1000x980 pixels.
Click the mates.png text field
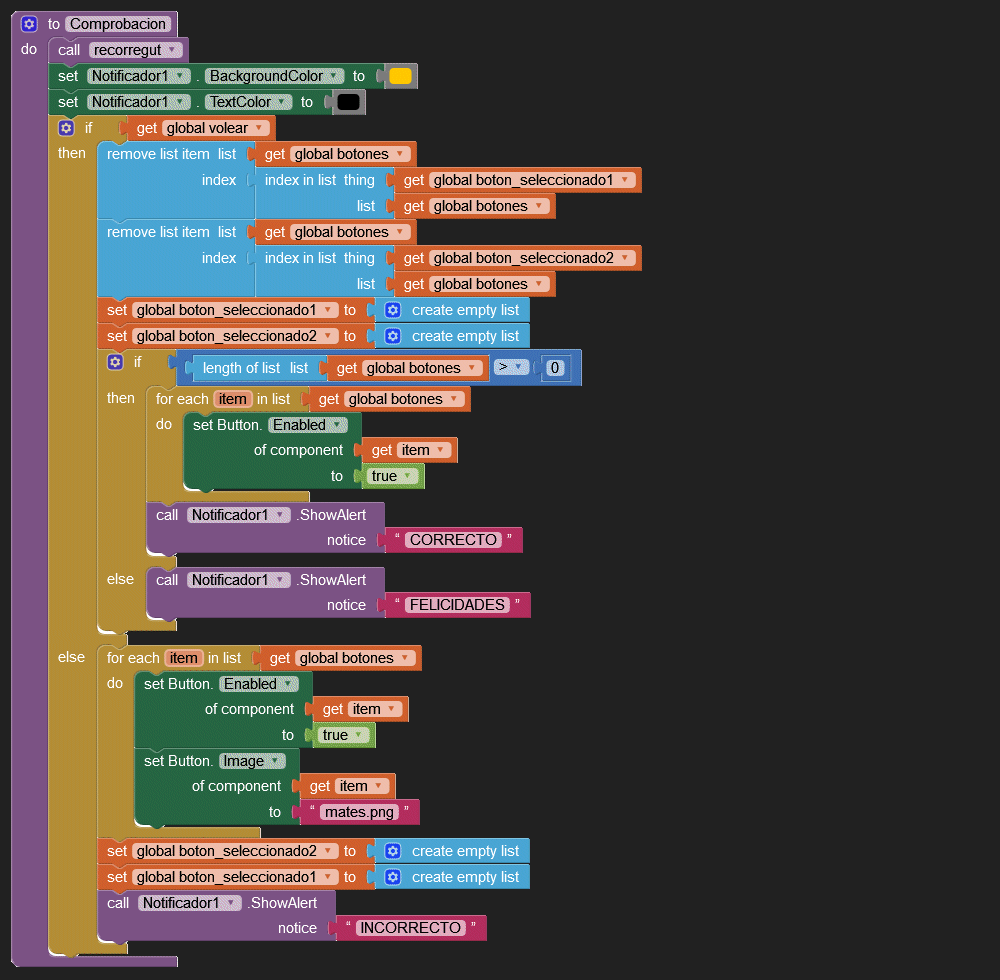click(358, 812)
